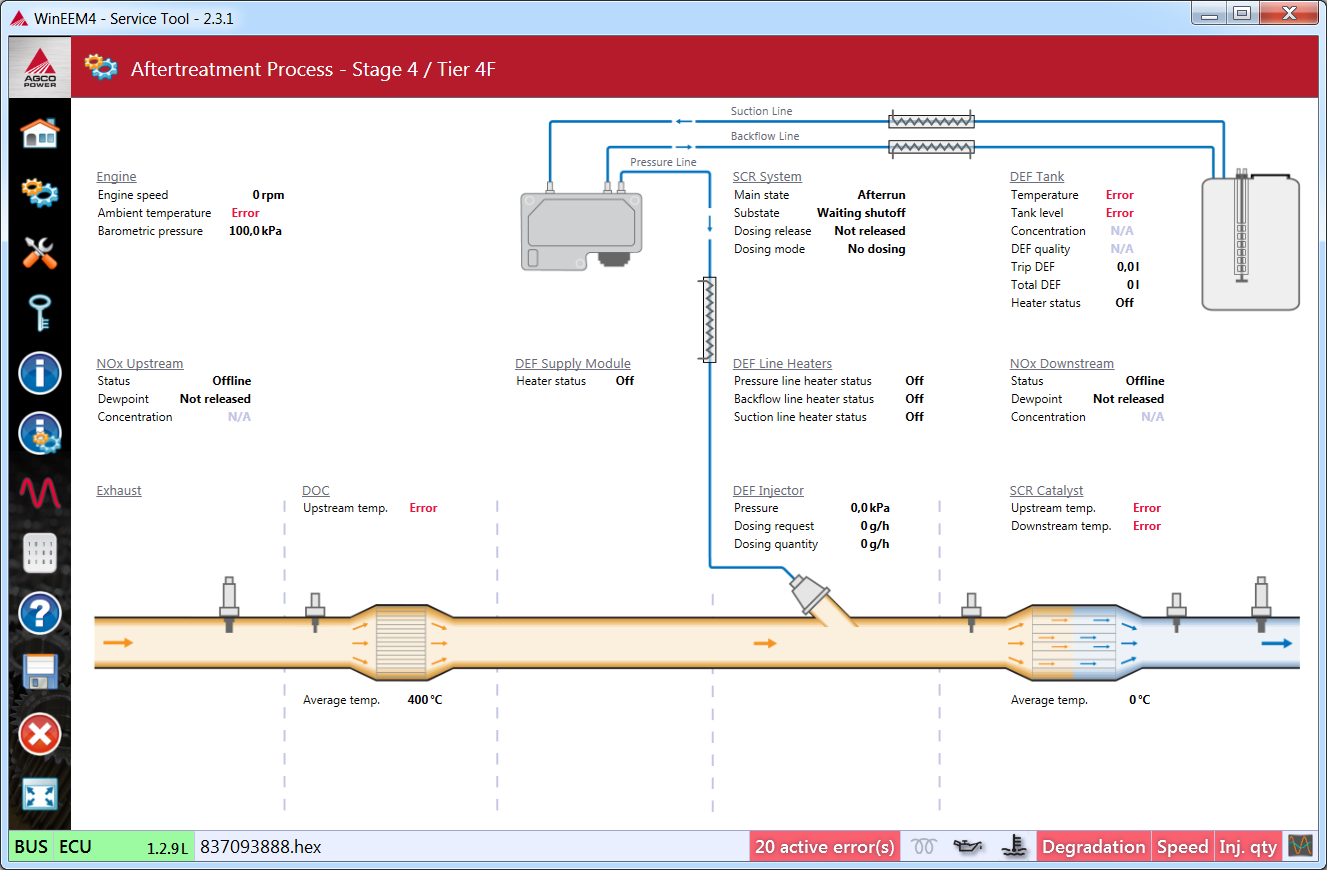
Task: Click the NOx Upstream heading link
Action: (140, 364)
